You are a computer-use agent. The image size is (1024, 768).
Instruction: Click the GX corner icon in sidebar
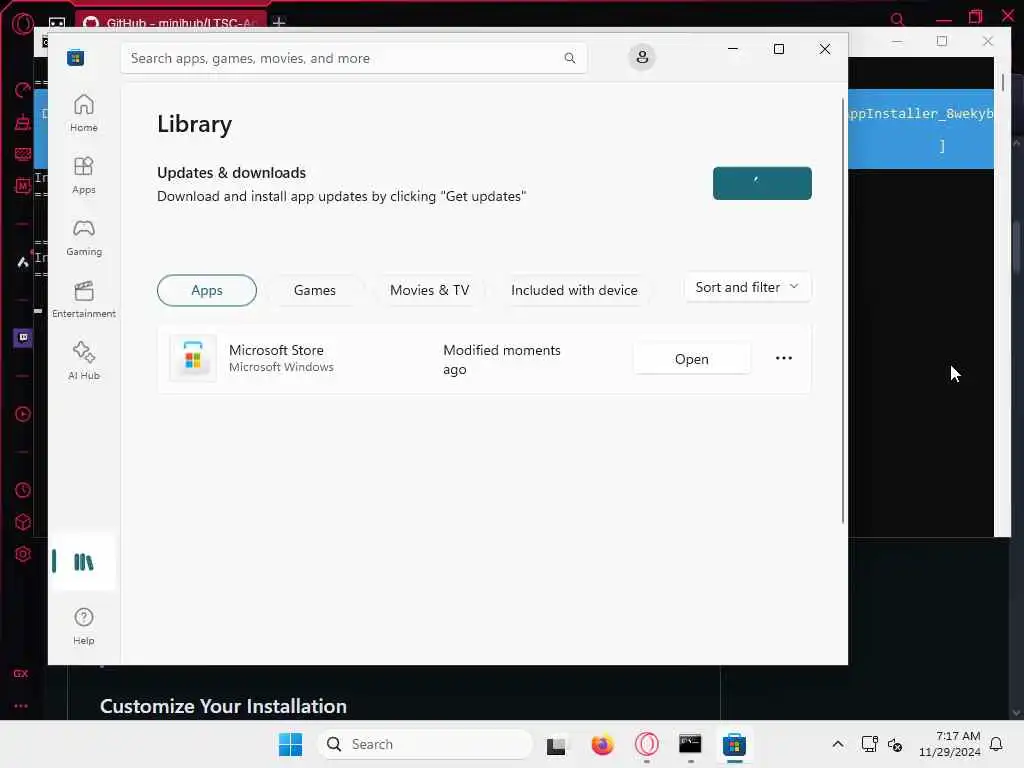[x=21, y=673]
